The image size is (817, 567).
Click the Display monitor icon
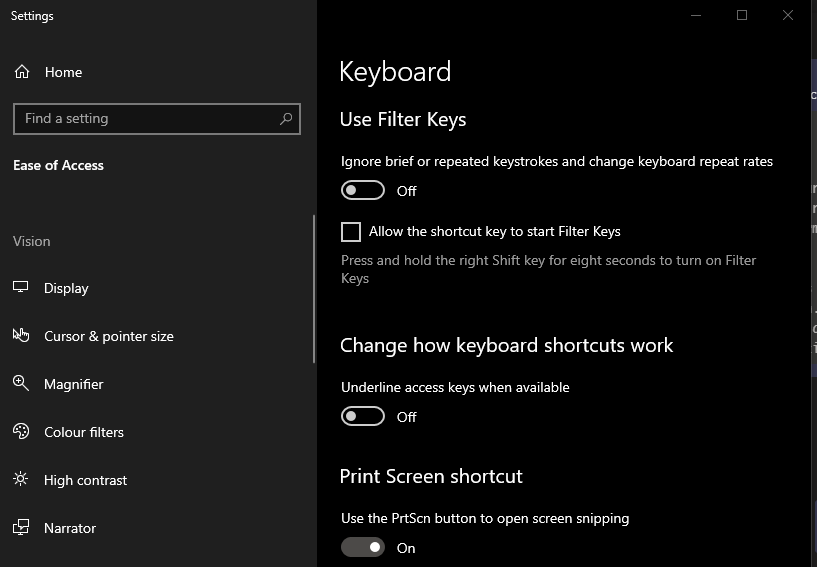click(x=21, y=287)
